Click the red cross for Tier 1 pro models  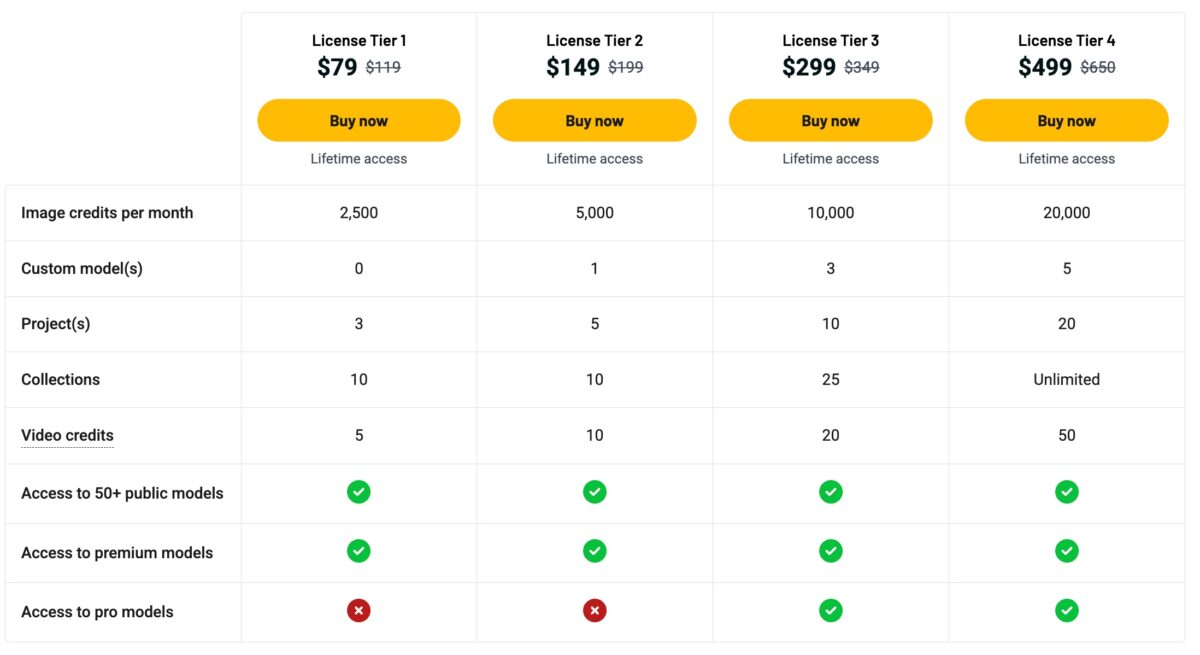pos(358,610)
